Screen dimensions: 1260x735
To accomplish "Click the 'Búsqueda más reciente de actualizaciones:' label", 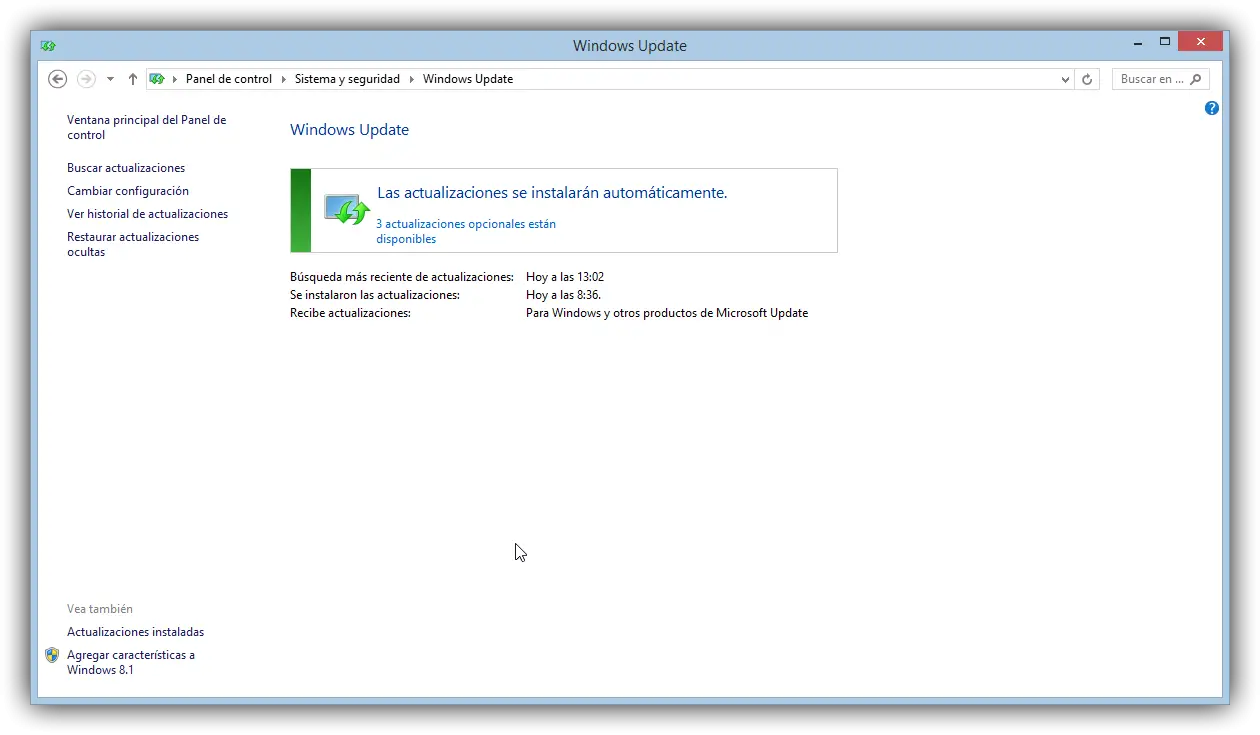I will [x=402, y=277].
